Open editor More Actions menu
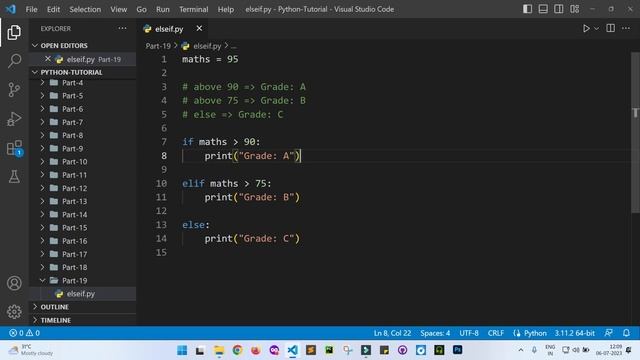This screenshot has width=640, height=360. pyautogui.click(x=626, y=28)
